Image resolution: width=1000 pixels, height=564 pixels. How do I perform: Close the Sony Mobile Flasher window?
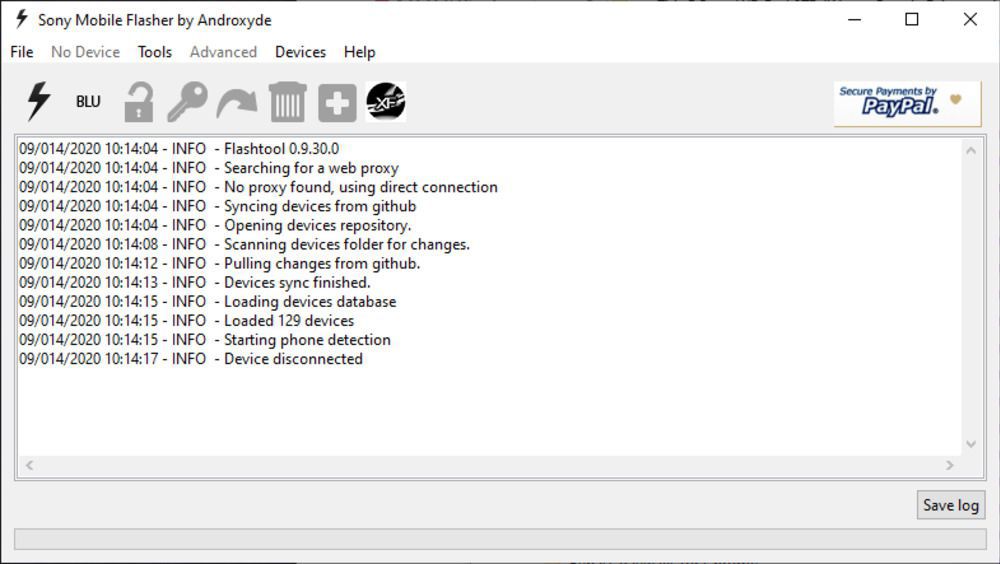coord(970,19)
